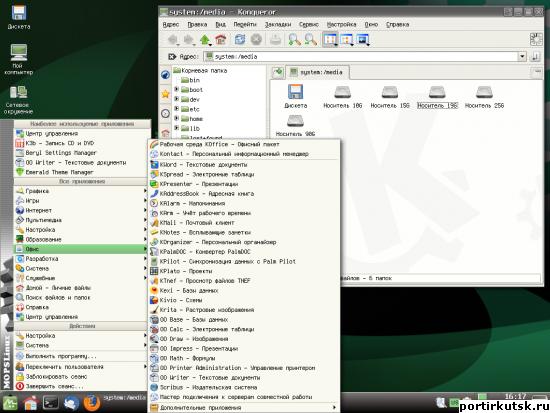The image size is (550, 413).
Task: Open Сетевое окружение desktop icon
Action: (x=19, y=100)
